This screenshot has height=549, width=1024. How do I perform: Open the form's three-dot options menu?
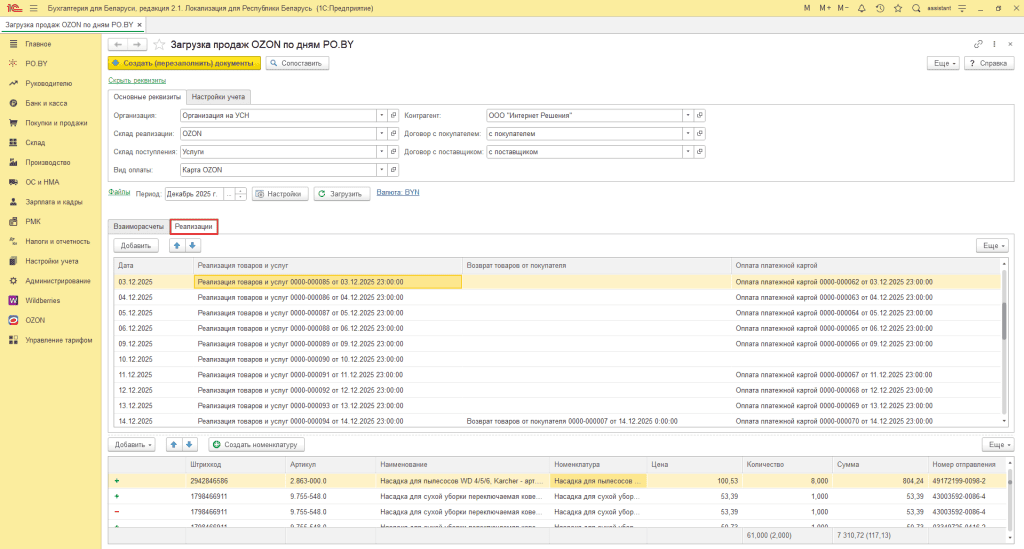(x=994, y=44)
